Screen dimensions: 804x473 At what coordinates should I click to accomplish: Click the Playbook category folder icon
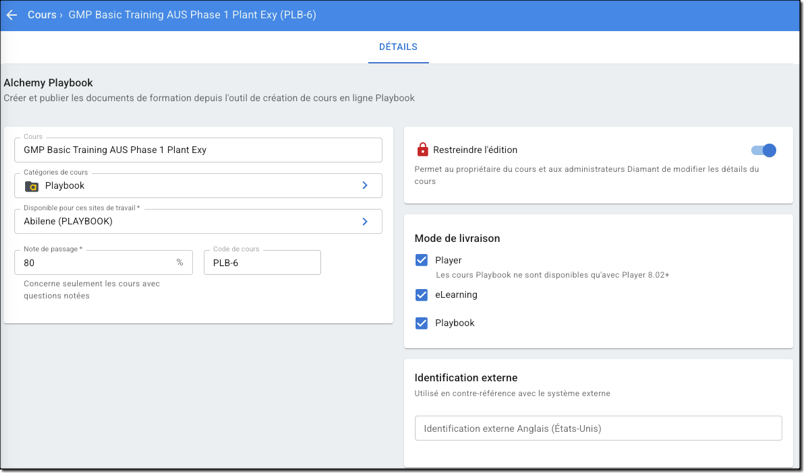31,186
